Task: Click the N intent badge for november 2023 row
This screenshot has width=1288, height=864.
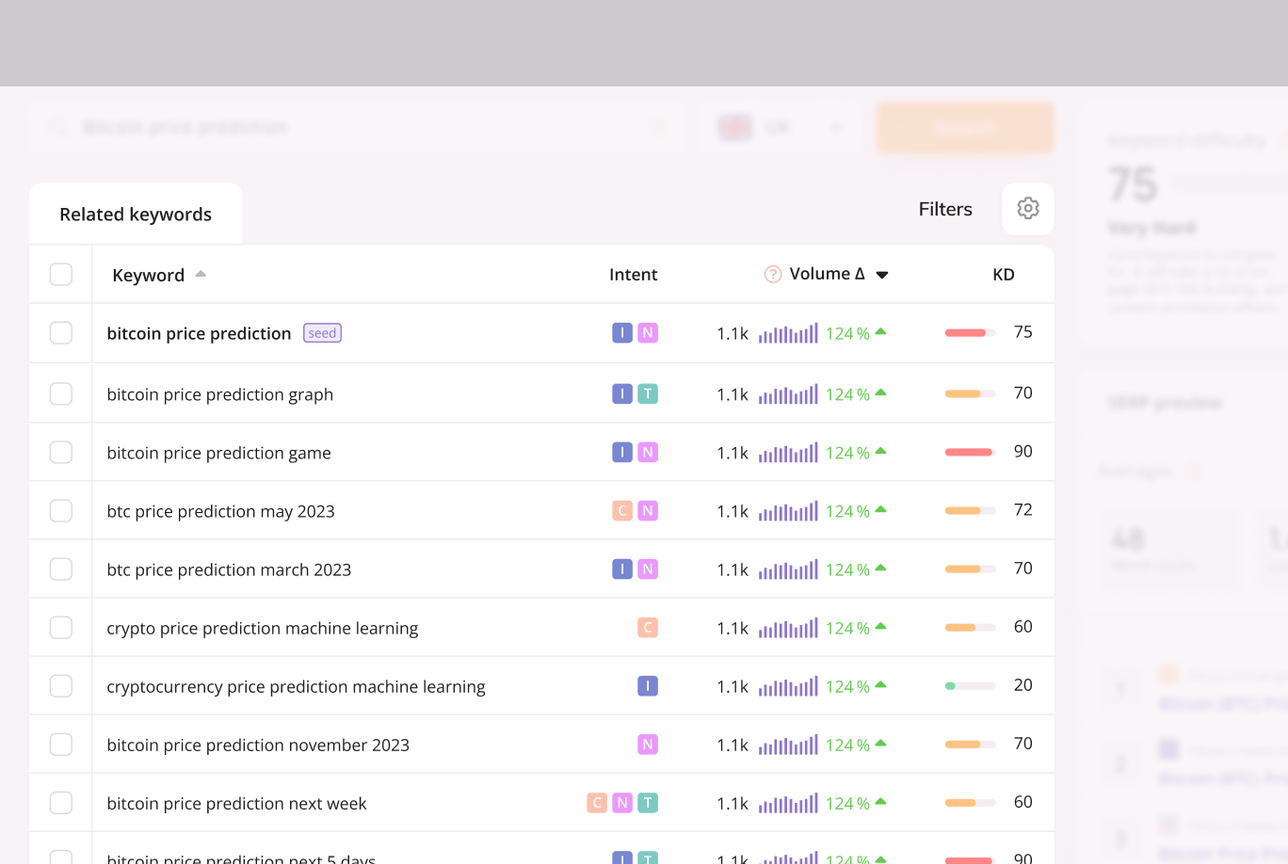Action: pyautogui.click(x=648, y=745)
